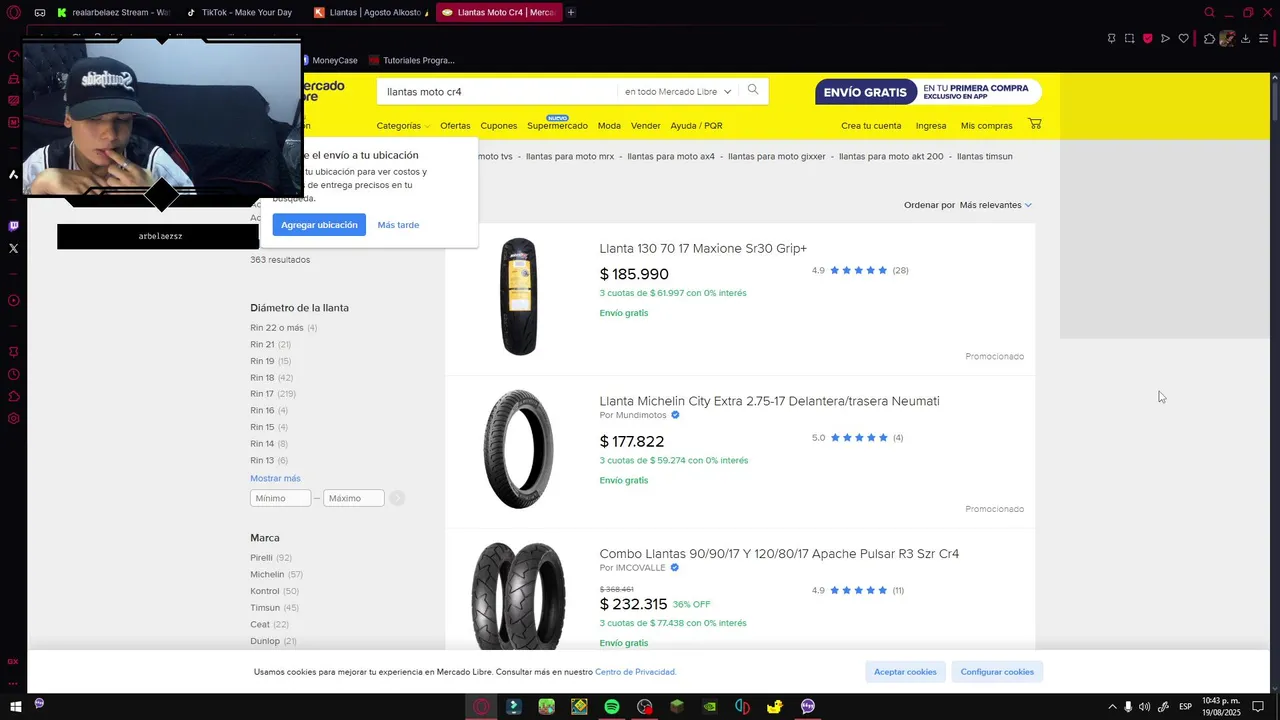Open the Ofertas menu item
The width and height of the screenshot is (1280, 720).
[455, 126]
